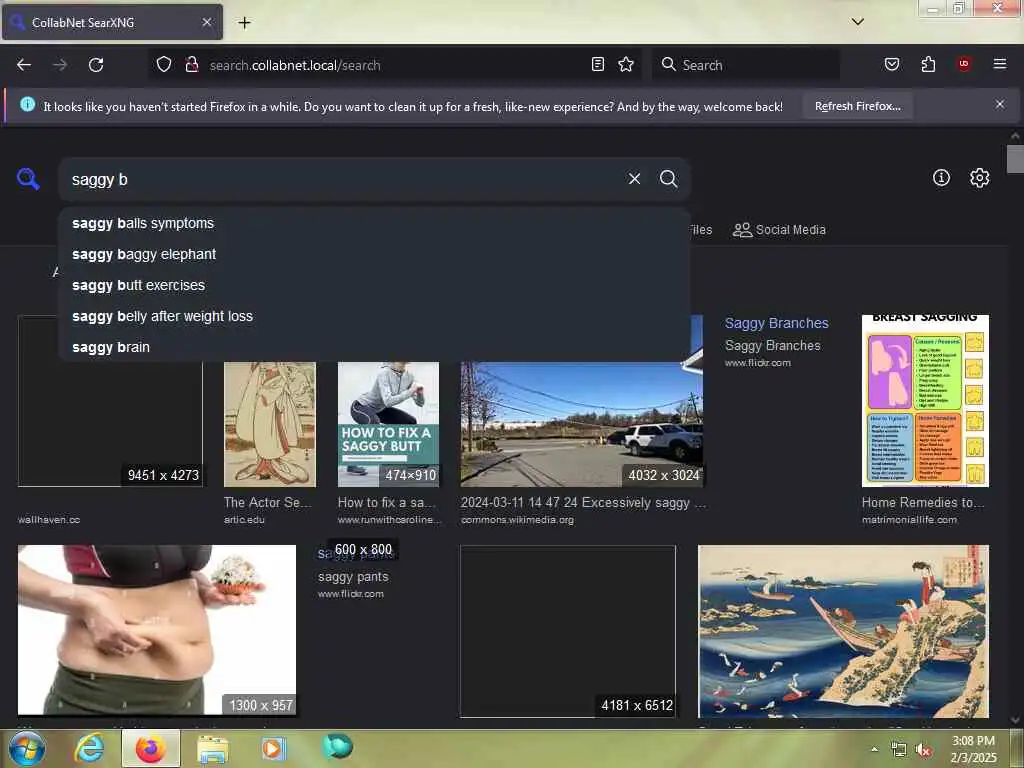
Task: Click the Firefox taskbar icon
Action: 151,748
